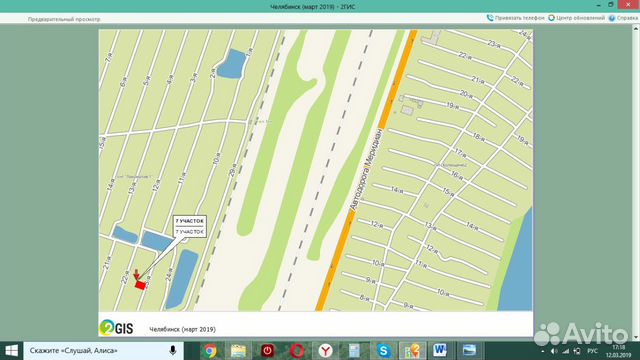Viewport: 640px width, 360px height.
Task: Click Автодорога Меридиан road label
Action: click(367, 169)
